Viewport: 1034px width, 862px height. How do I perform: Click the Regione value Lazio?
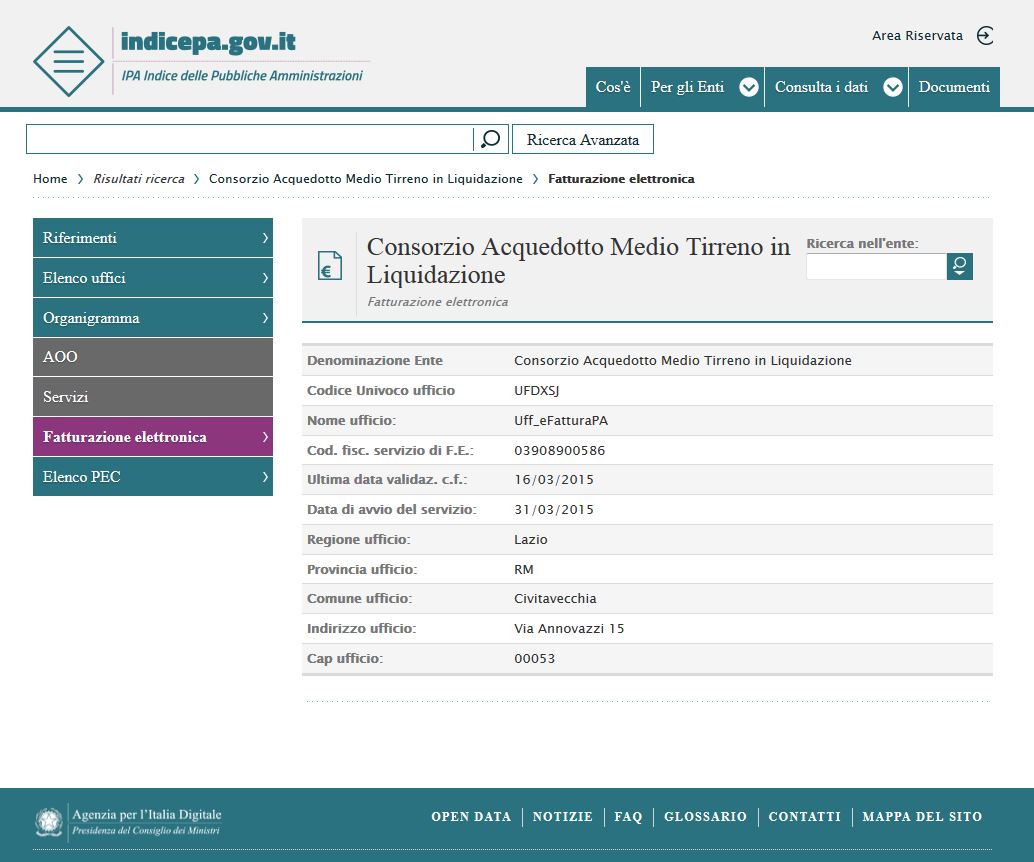pos(531,539)
